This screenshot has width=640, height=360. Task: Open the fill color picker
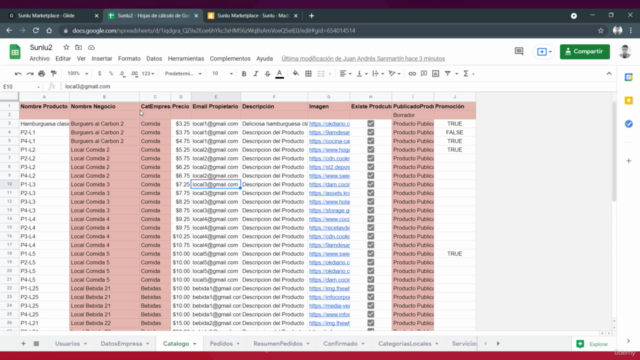coord(296,74)
